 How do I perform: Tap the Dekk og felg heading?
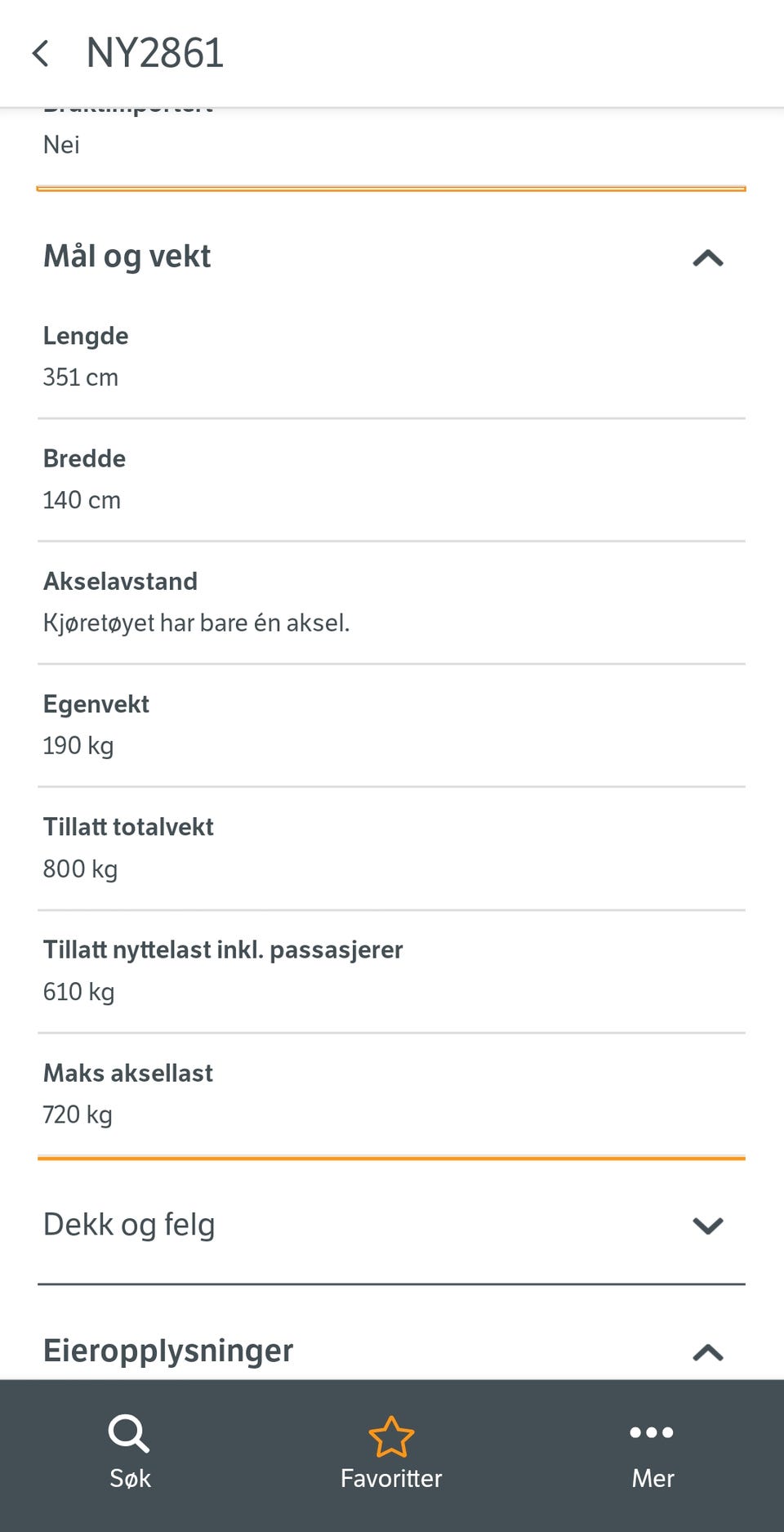coord(129,1225)
